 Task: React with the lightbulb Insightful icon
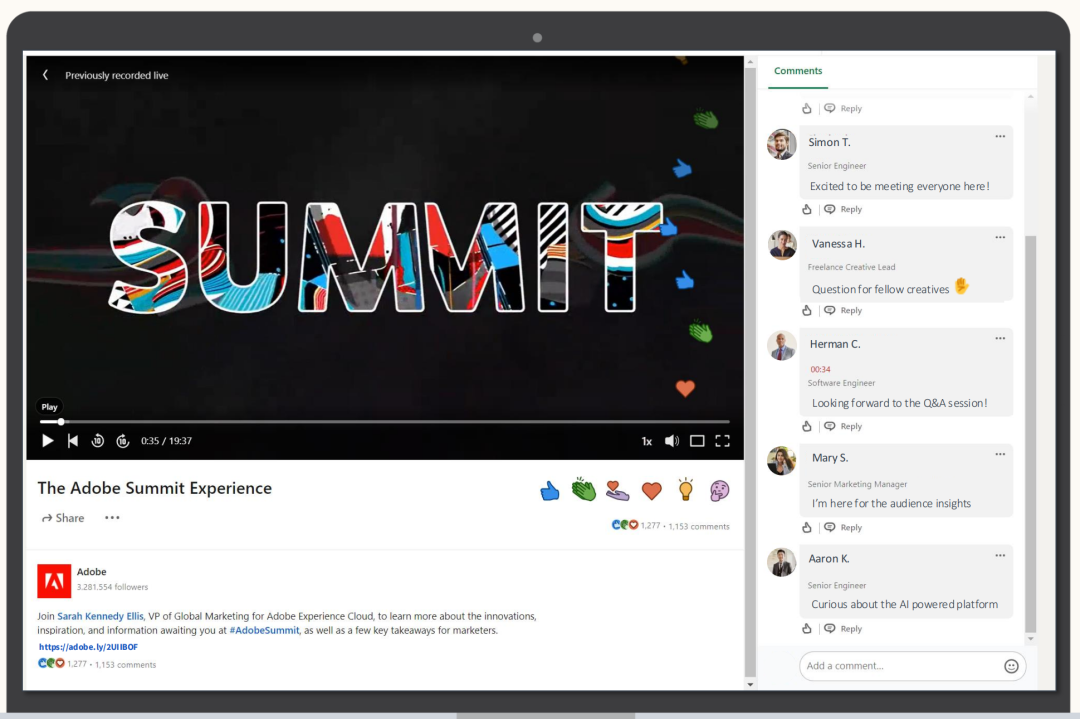coord(685,489)
